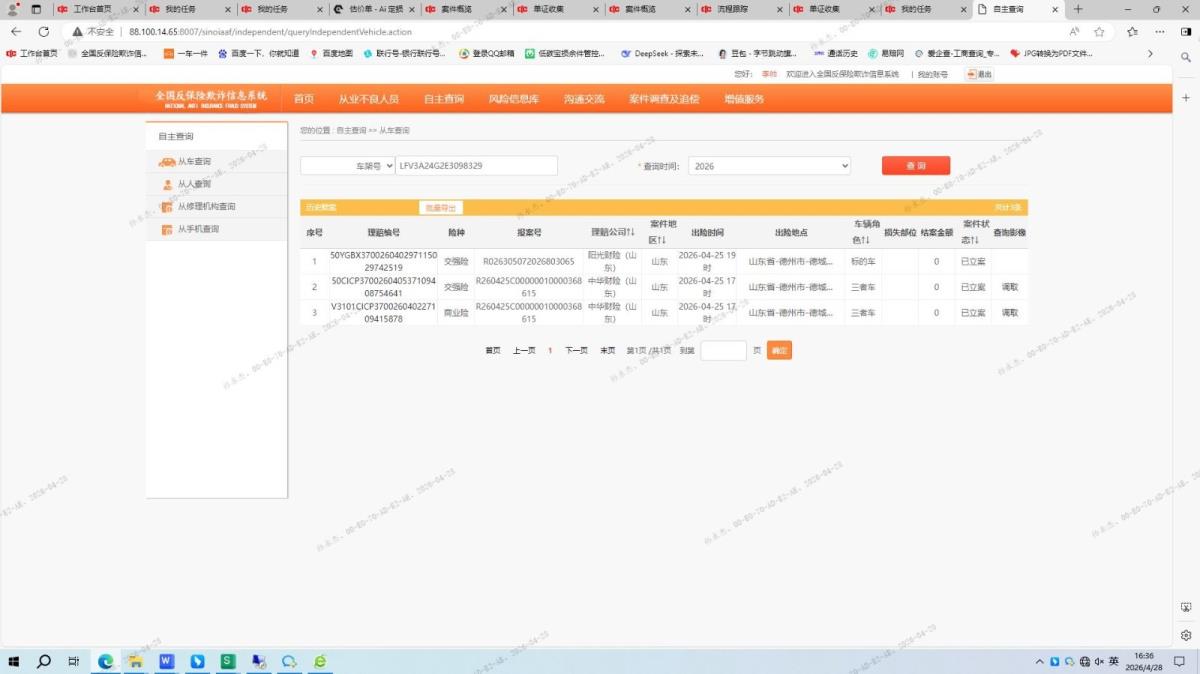Screen dimensions: 1200x674
Task: Select report number R026305072026803065
Action: tap(529, 261)
